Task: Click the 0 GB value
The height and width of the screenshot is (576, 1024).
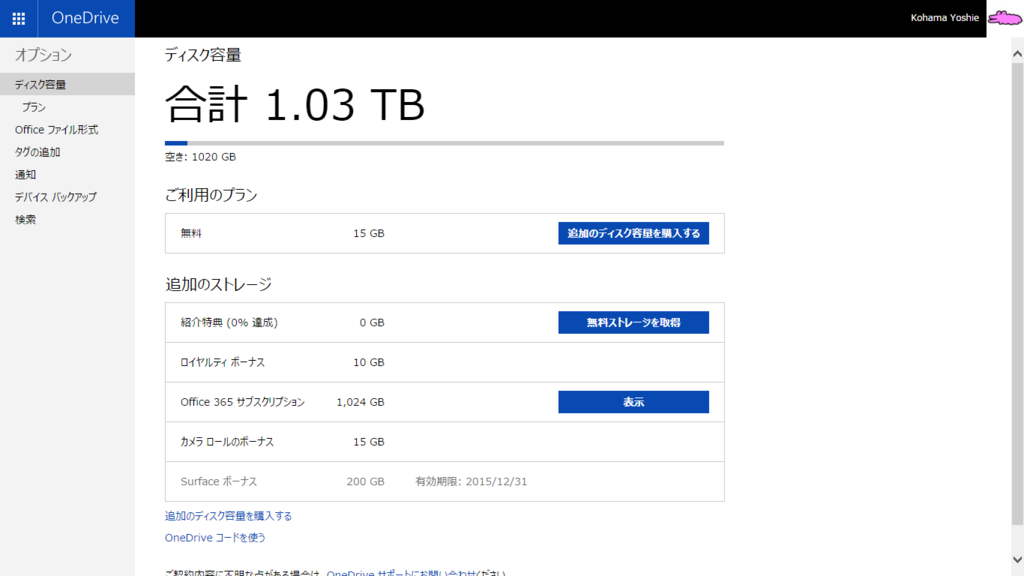Action: [372, 323]
